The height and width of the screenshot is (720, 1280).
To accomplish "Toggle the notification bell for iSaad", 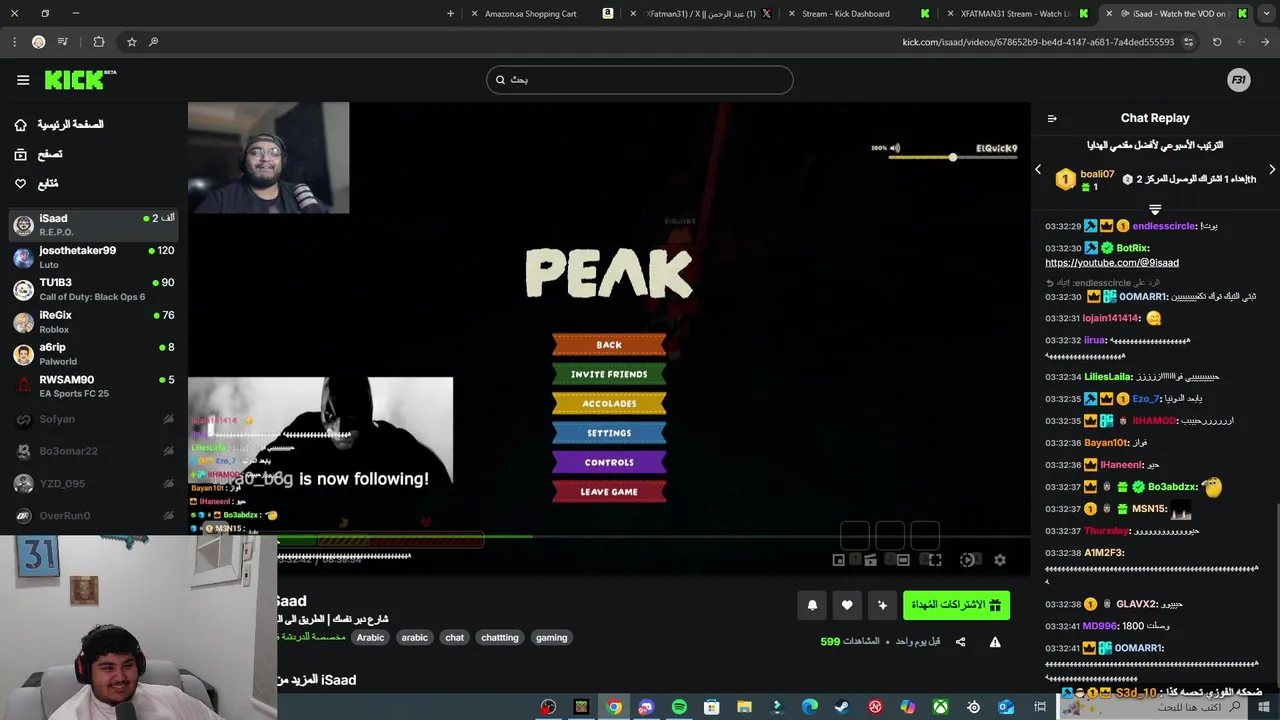I will 812,605.
